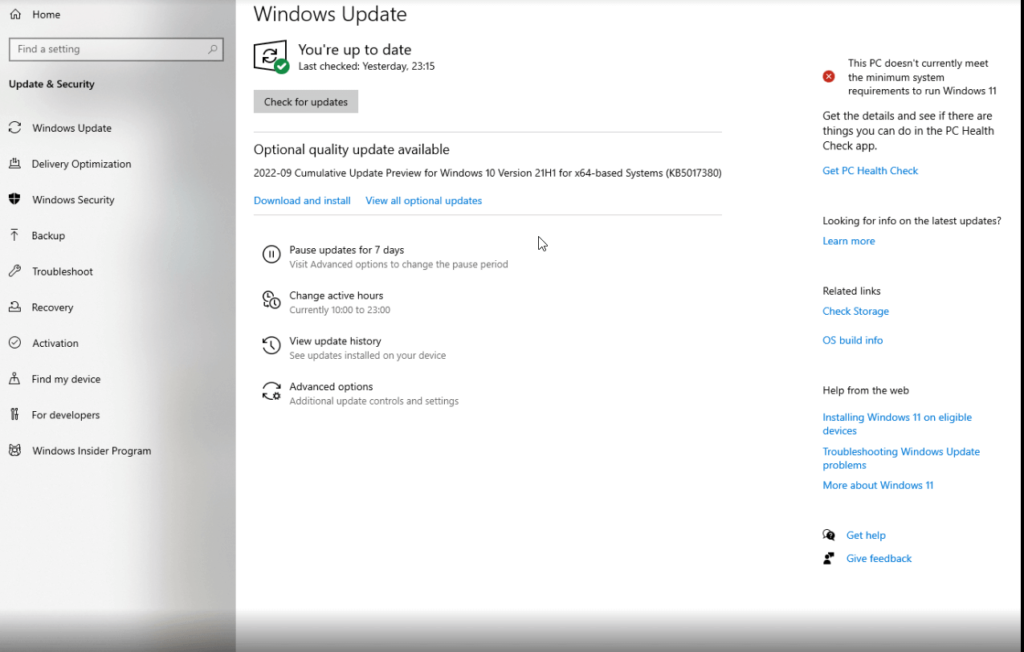
Task: Click the Backup upward arrow icon
Action: click(x=14, y=235)
